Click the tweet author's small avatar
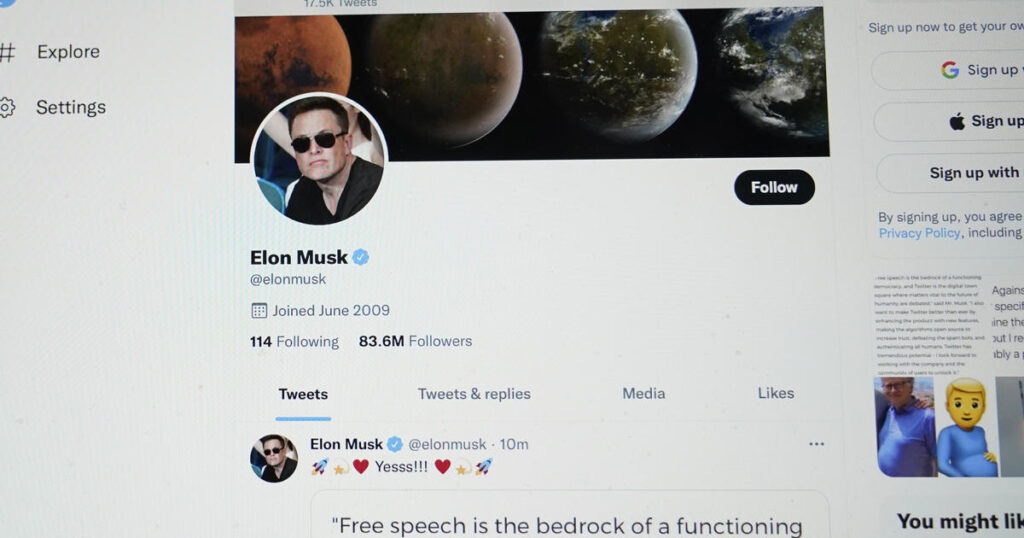Viewport: 1024px width, 538px height. pyautogui.click(x=274, y=458)
